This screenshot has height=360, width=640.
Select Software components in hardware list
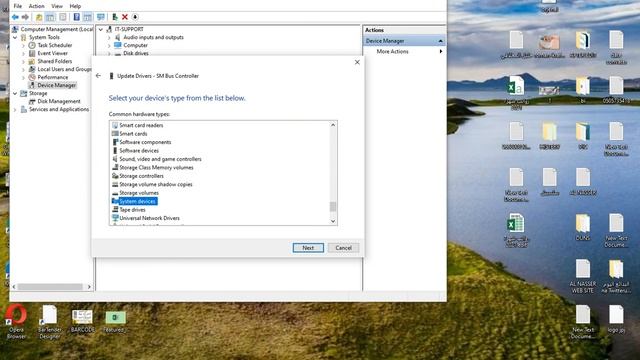pyautogui.click(x=145, y=142)
